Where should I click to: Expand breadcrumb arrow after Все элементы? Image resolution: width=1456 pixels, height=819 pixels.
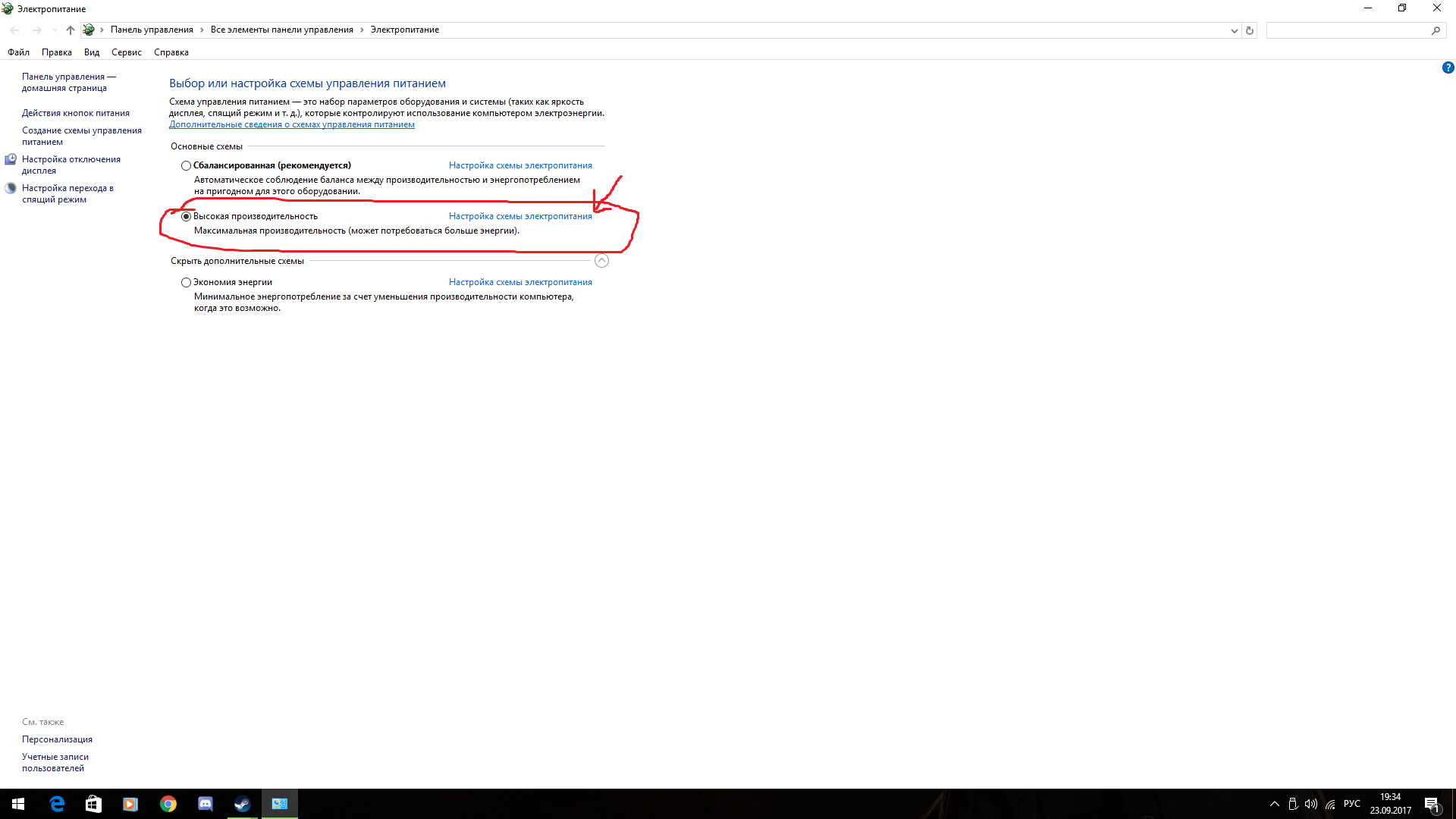click(362, 30)
